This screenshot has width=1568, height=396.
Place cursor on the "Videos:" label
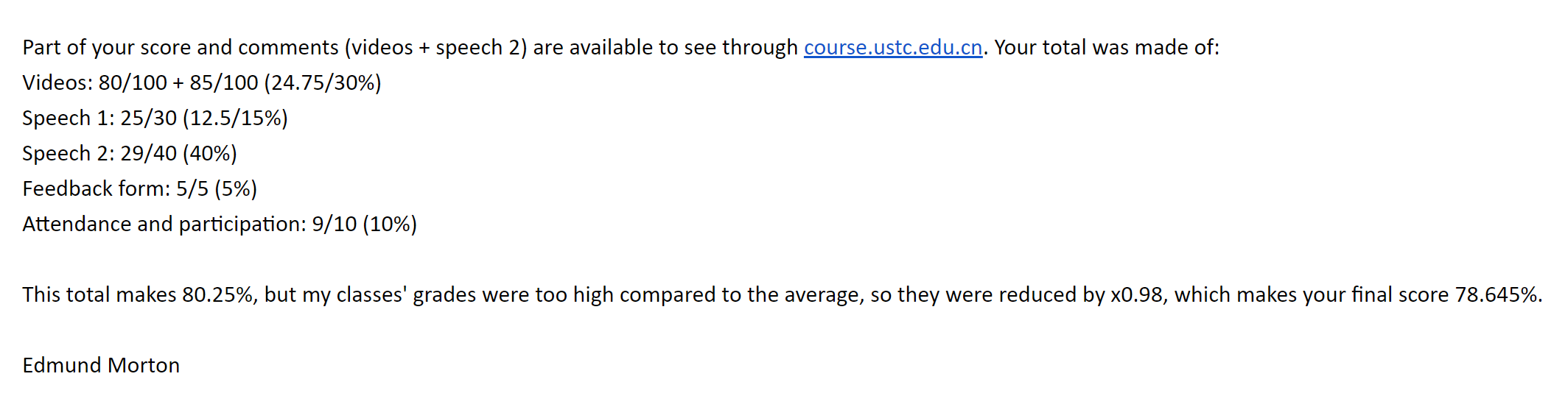tap(57, 83)
